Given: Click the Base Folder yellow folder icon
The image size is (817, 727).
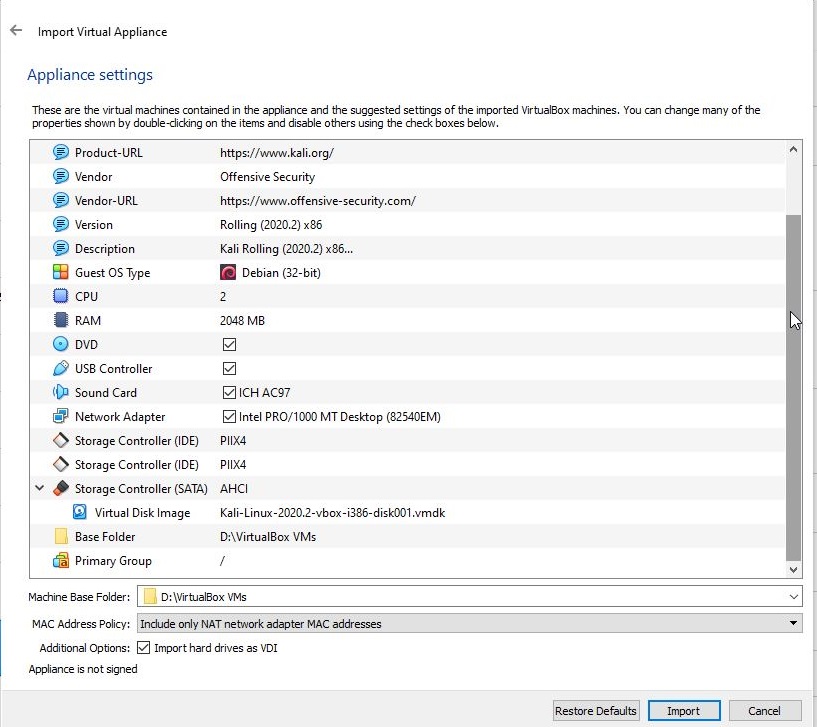Looking at the screenshot, I should click(x=61, y=536).
